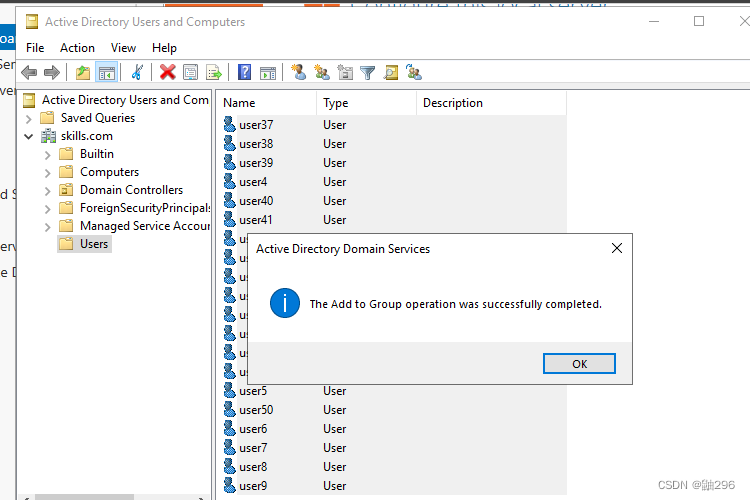Click OK in the dialog
This screenshot has width=750, height=500.
[x=579, y=364]
